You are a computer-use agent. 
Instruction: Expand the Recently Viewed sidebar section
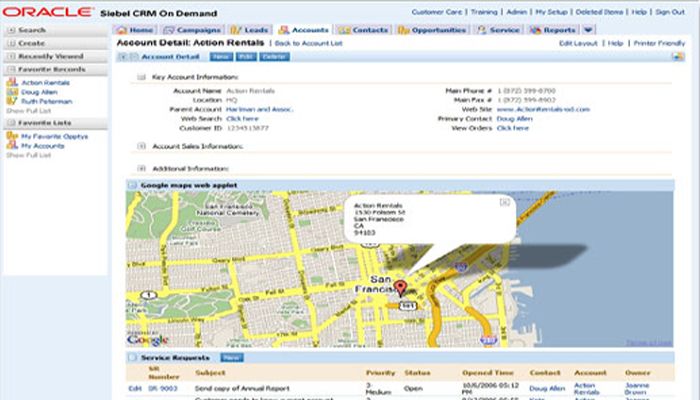click(11, 56)
